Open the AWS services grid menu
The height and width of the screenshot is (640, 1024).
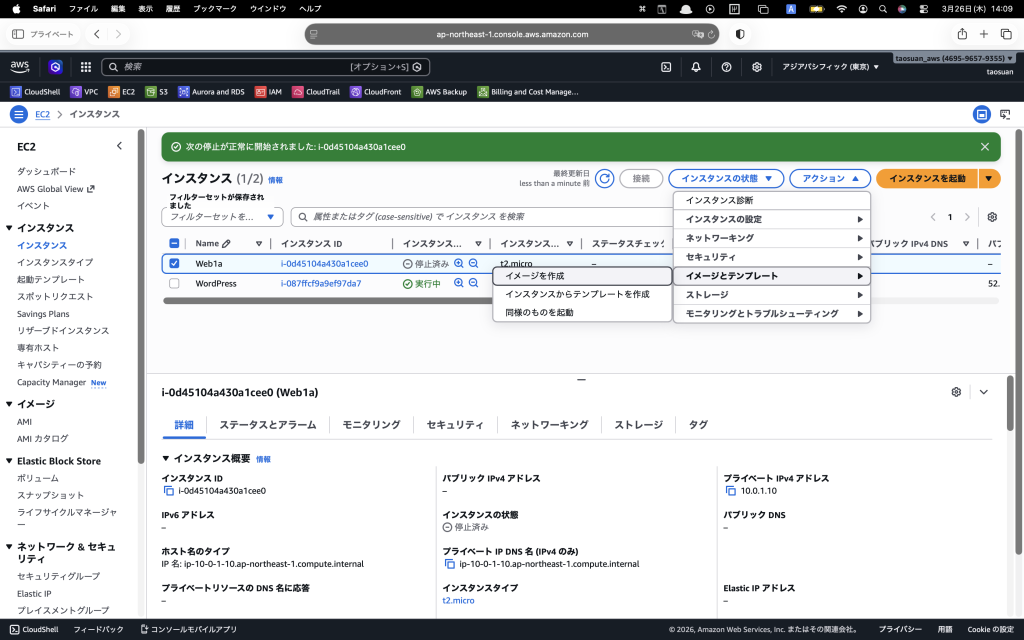click(x=86, y=67)
